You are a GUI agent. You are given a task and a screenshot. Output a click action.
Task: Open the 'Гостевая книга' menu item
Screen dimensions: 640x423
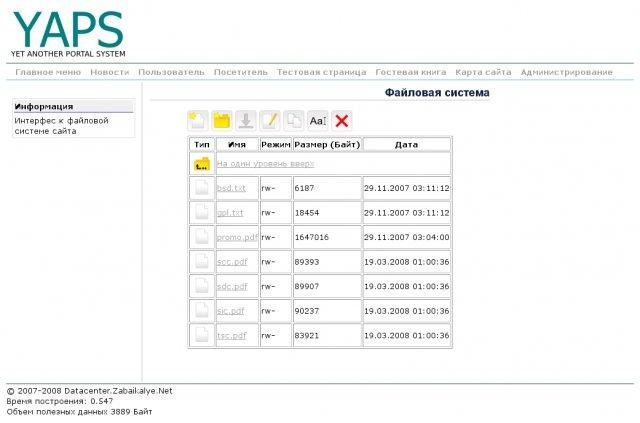point(411,72)
